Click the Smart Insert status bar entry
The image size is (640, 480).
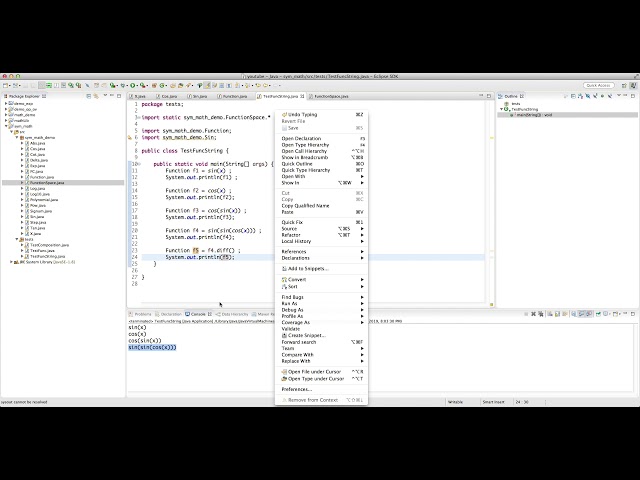pyautogui.click(x=493, y=402)
